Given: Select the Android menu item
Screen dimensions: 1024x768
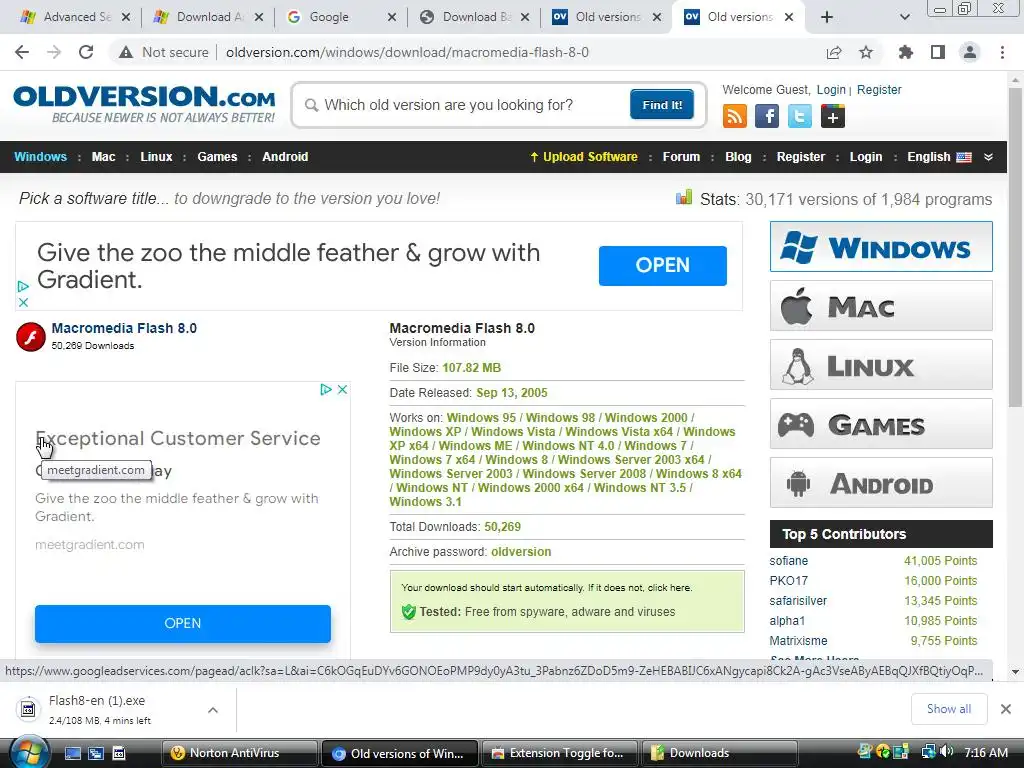Looking at the screenshot, I should click(285, 157).
